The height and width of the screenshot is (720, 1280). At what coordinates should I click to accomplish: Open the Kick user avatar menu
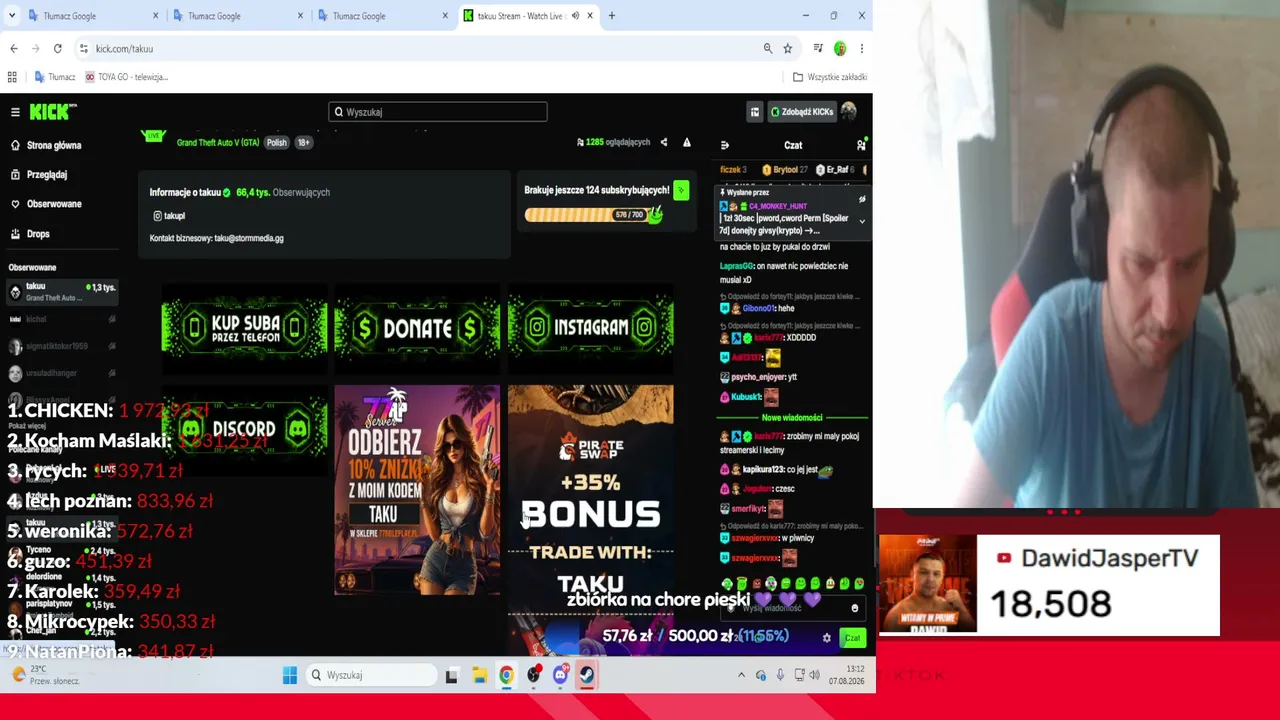[x=849, y=111]
